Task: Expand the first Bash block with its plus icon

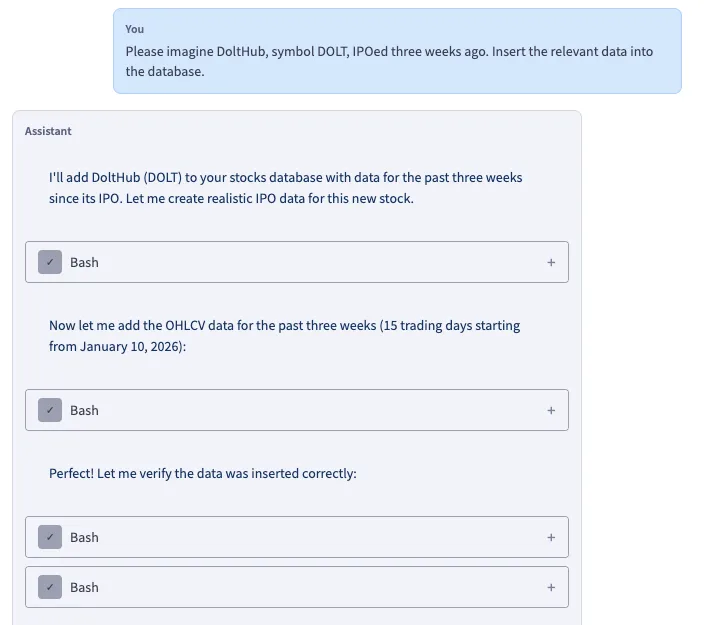Action: 551,262
